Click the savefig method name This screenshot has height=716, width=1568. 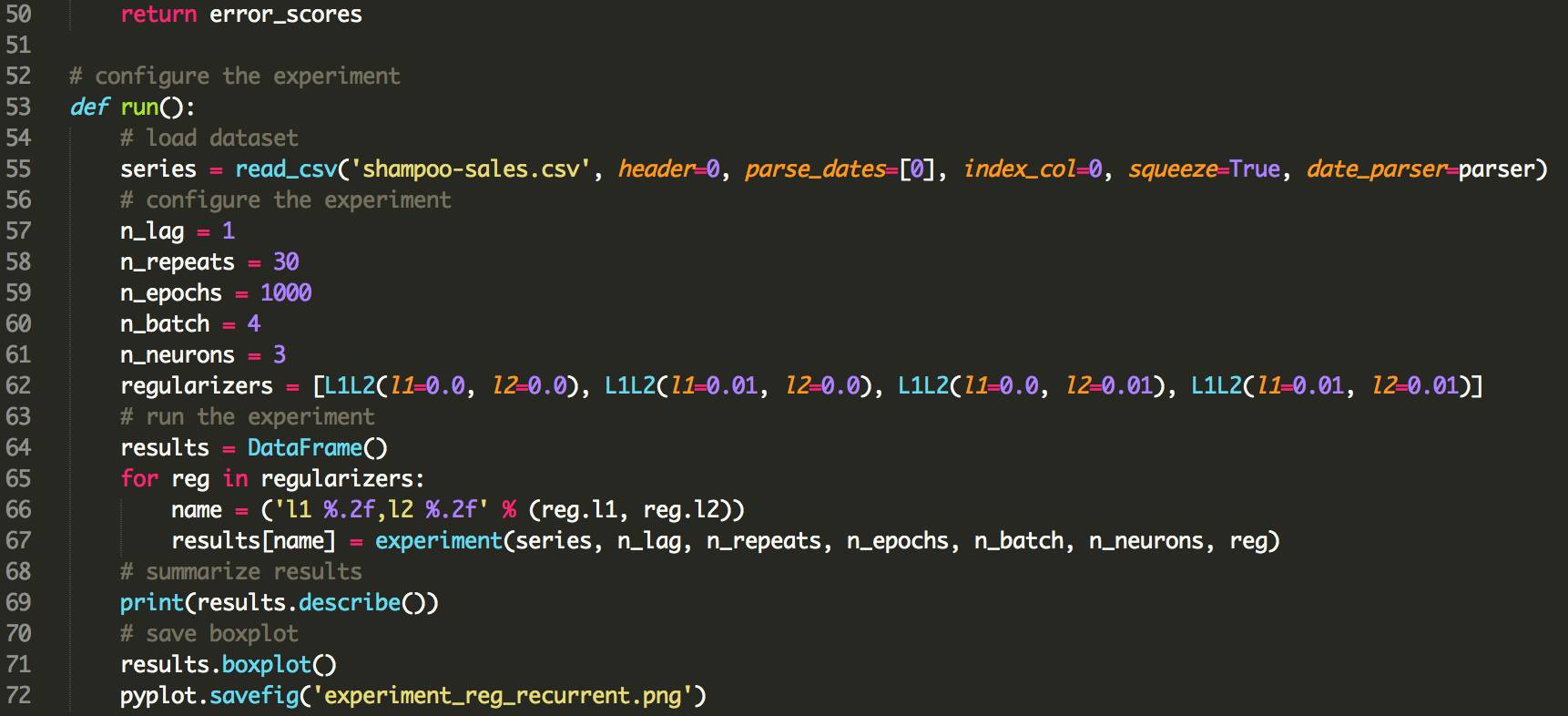pos(254,696)
